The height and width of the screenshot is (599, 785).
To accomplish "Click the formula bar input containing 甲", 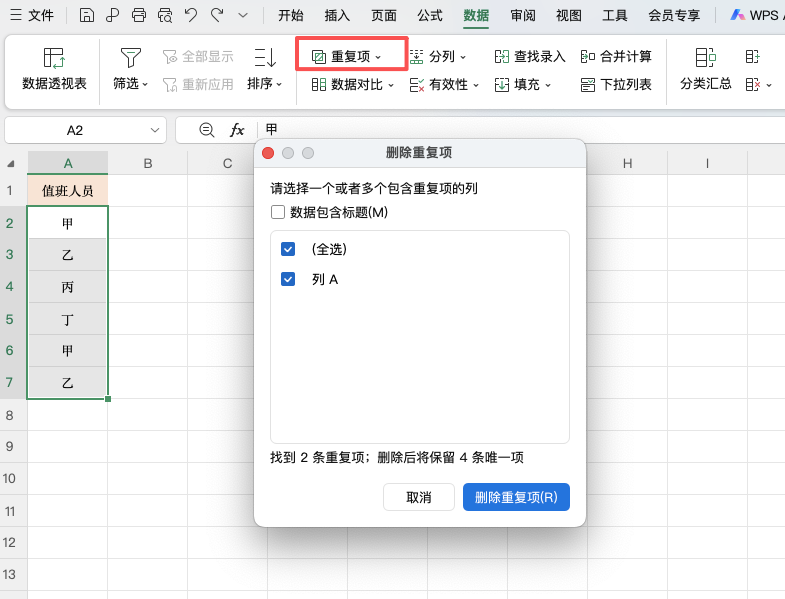I will pos(521,130).
